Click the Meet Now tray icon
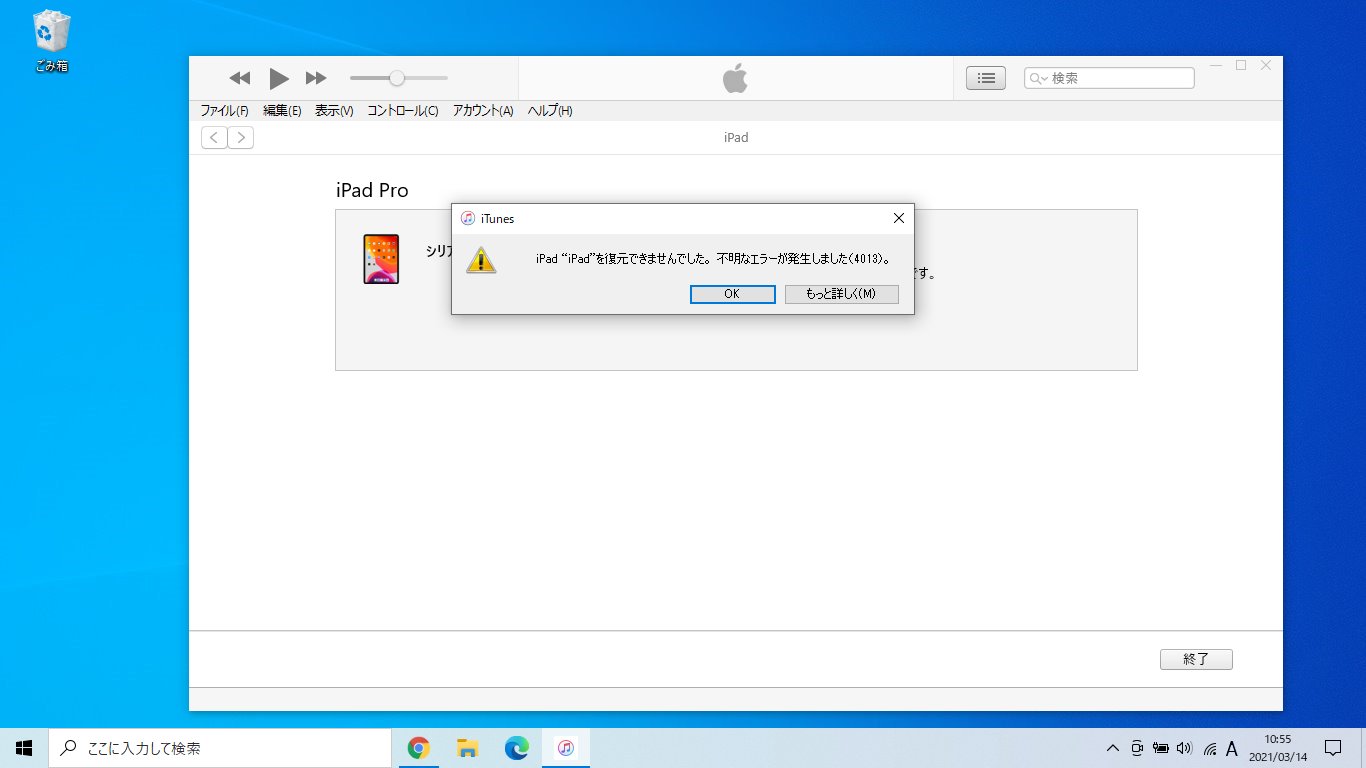 coord(1137,748)
